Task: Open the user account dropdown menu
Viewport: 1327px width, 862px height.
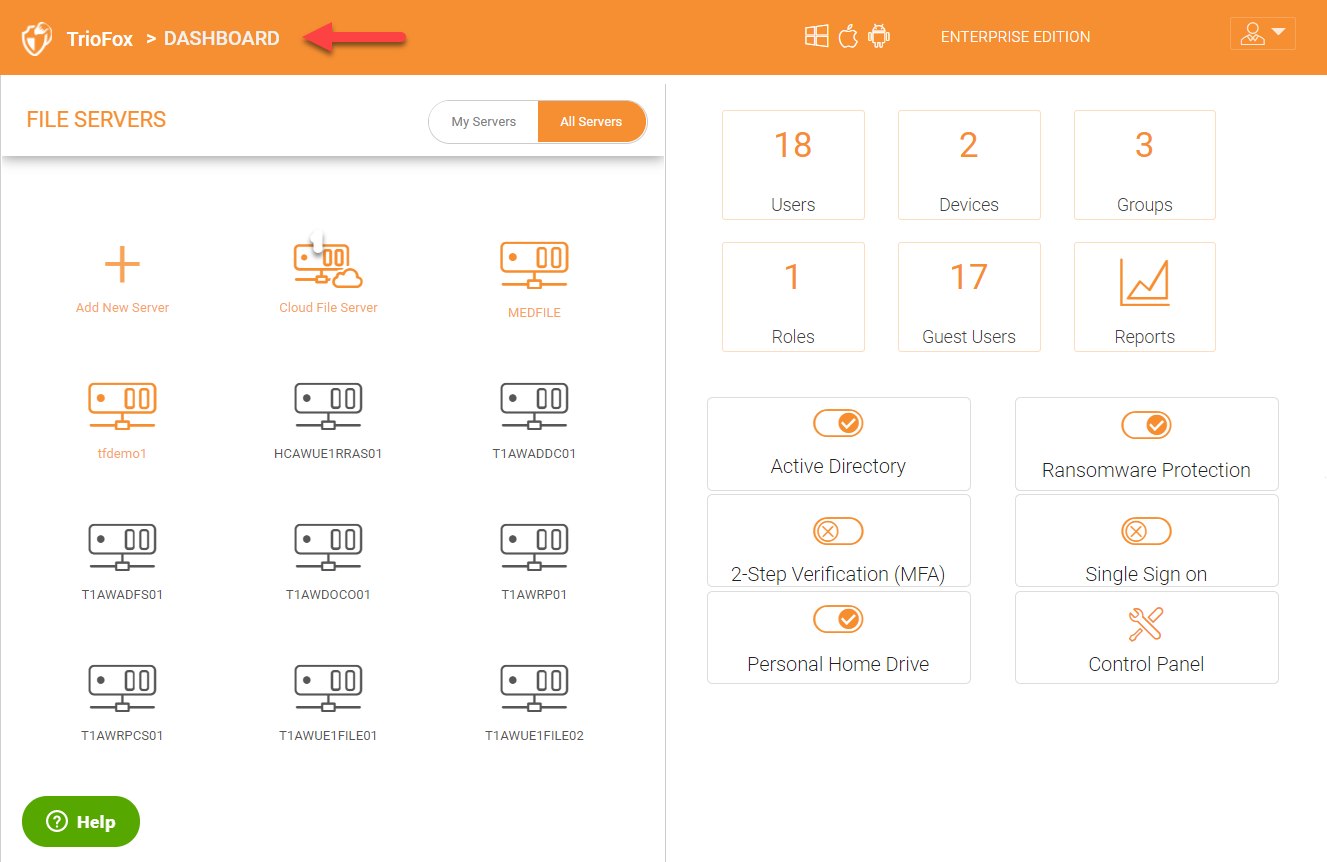Action: (1263, 34)
